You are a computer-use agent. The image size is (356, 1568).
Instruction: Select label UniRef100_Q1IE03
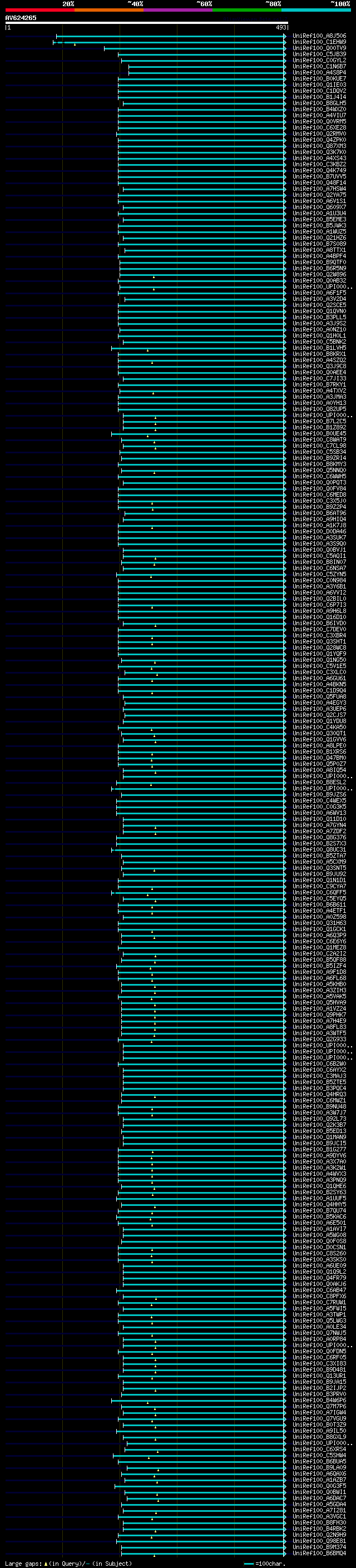click(x=319, y=85)
